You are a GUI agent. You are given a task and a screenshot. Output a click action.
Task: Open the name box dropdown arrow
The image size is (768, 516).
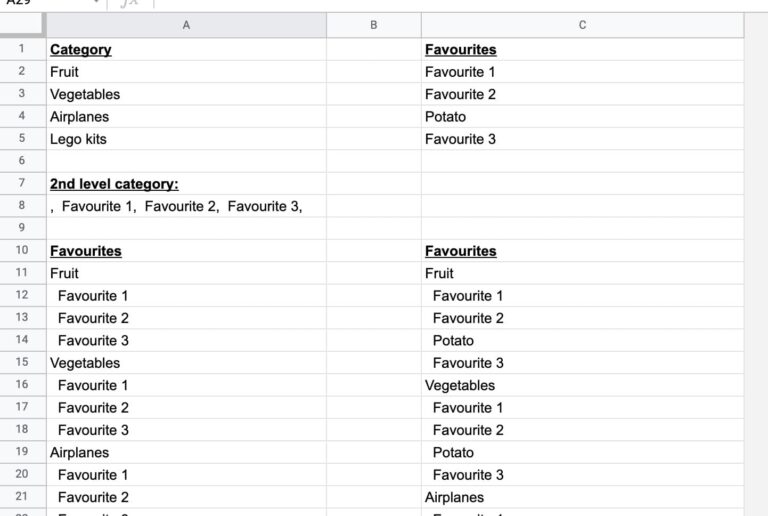(x=96, y=3)
